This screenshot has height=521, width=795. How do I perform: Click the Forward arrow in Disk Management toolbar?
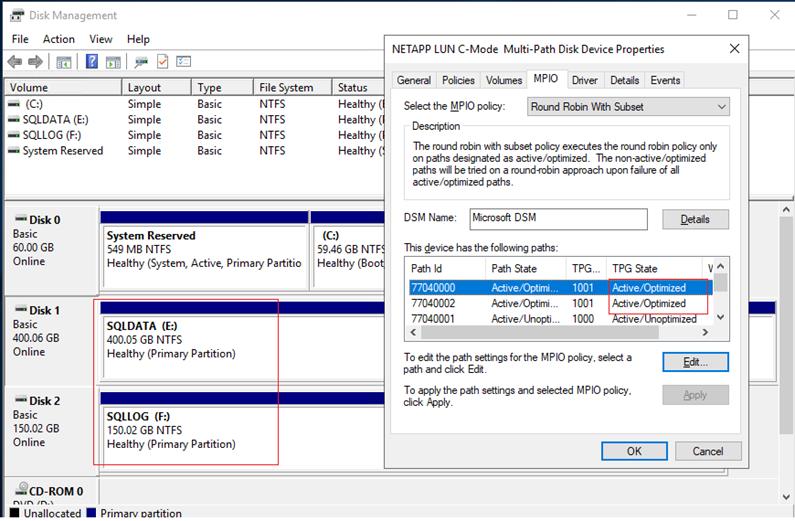(x=35, y=62)
